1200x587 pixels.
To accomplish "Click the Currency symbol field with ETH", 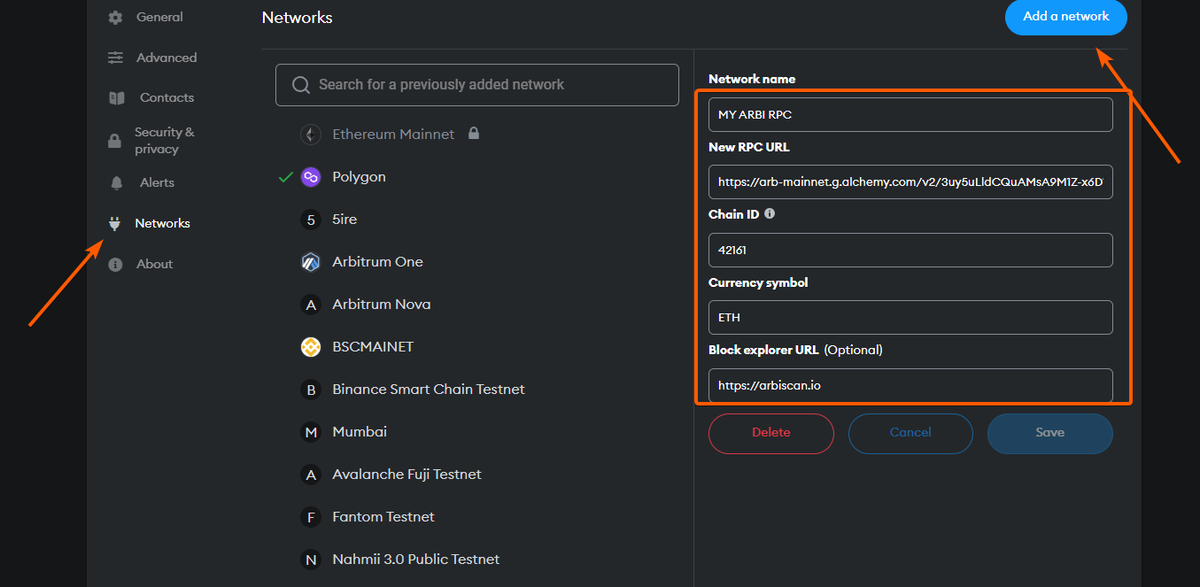I will (x=910, y=317).
